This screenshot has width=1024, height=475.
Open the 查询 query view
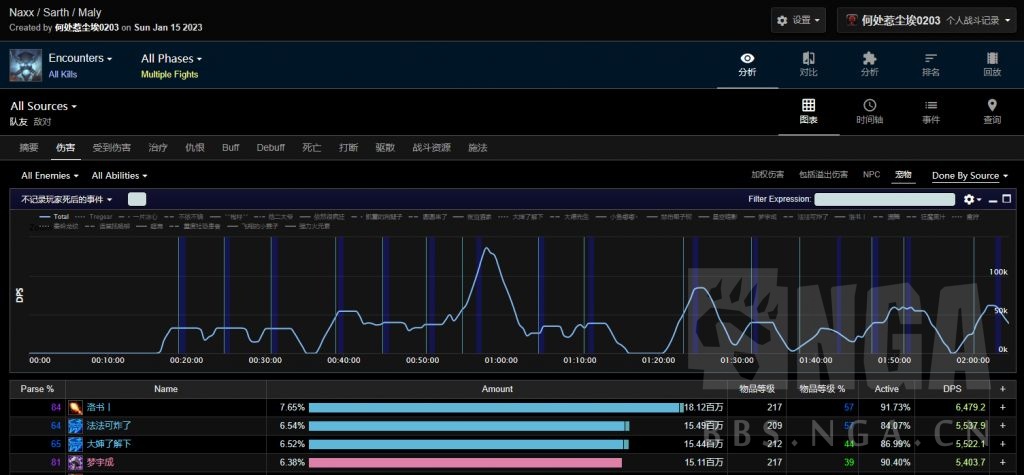(991, 112)
